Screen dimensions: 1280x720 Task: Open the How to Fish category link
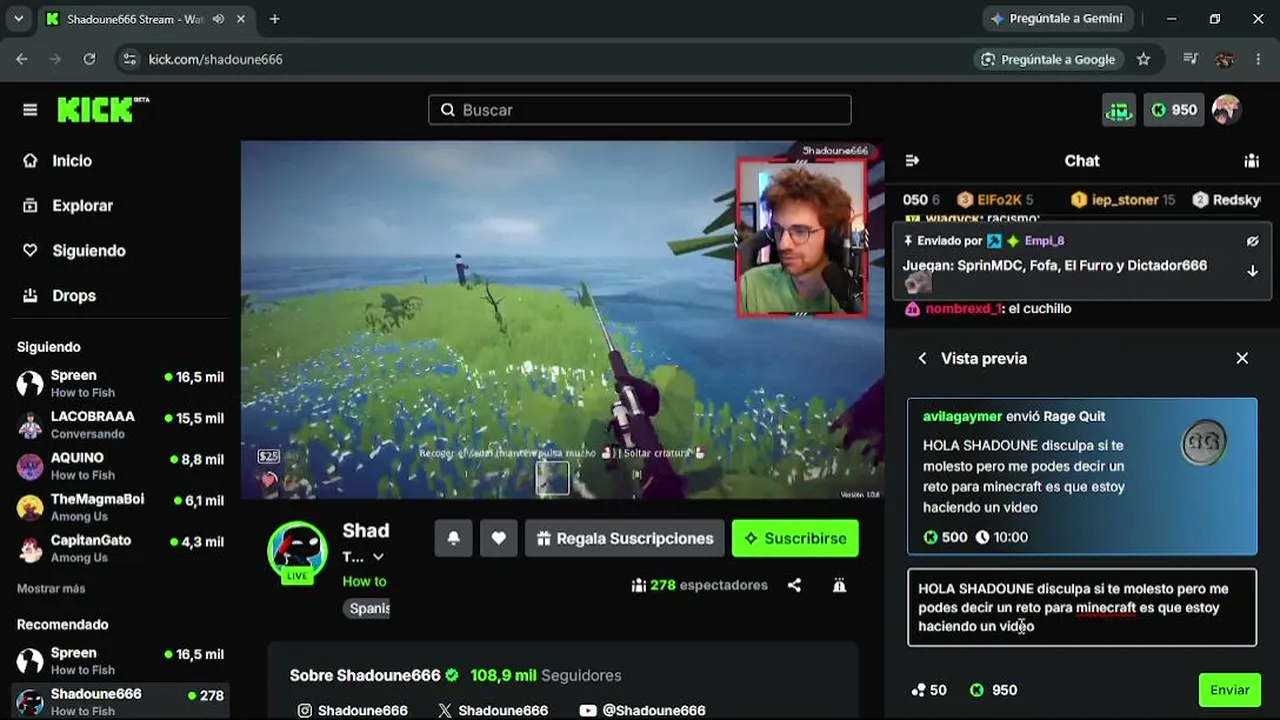coord(364,581)
